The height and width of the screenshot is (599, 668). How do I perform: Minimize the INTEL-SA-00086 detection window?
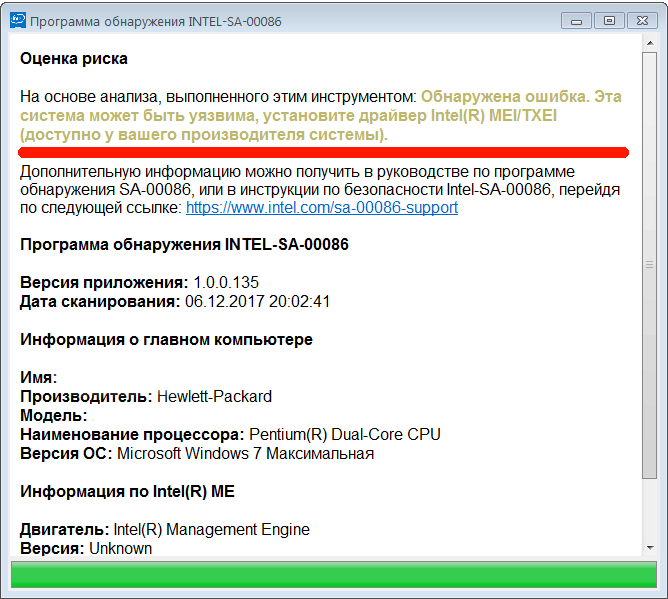pos(576,21)
